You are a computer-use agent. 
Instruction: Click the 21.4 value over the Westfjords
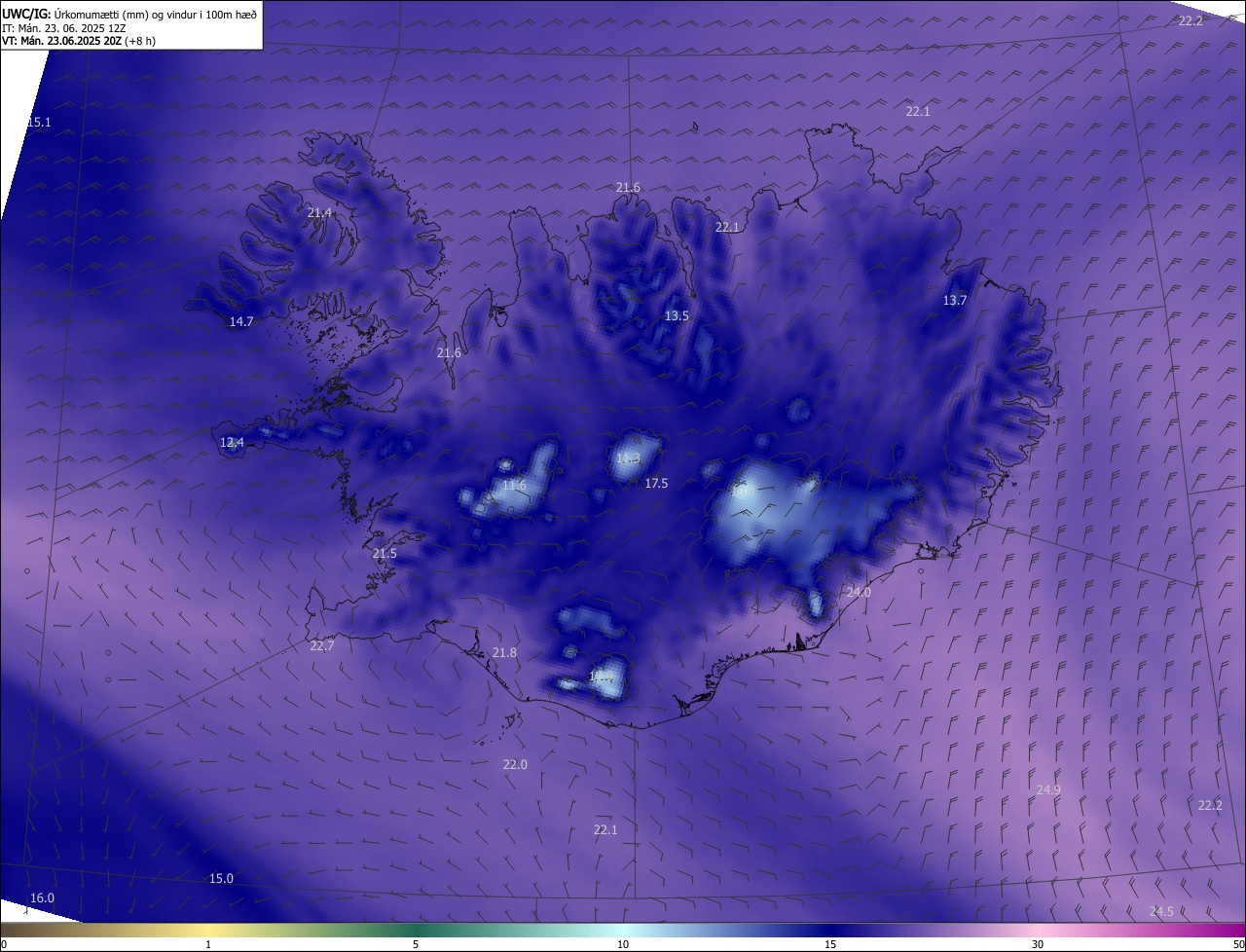319,212
